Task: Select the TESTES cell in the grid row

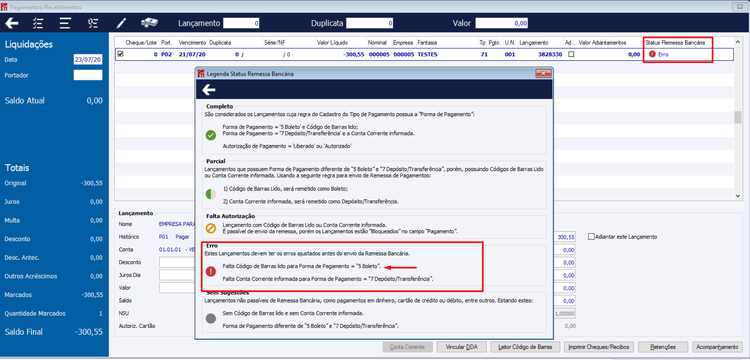Action: pyautogui.click(x=427, y=55)
